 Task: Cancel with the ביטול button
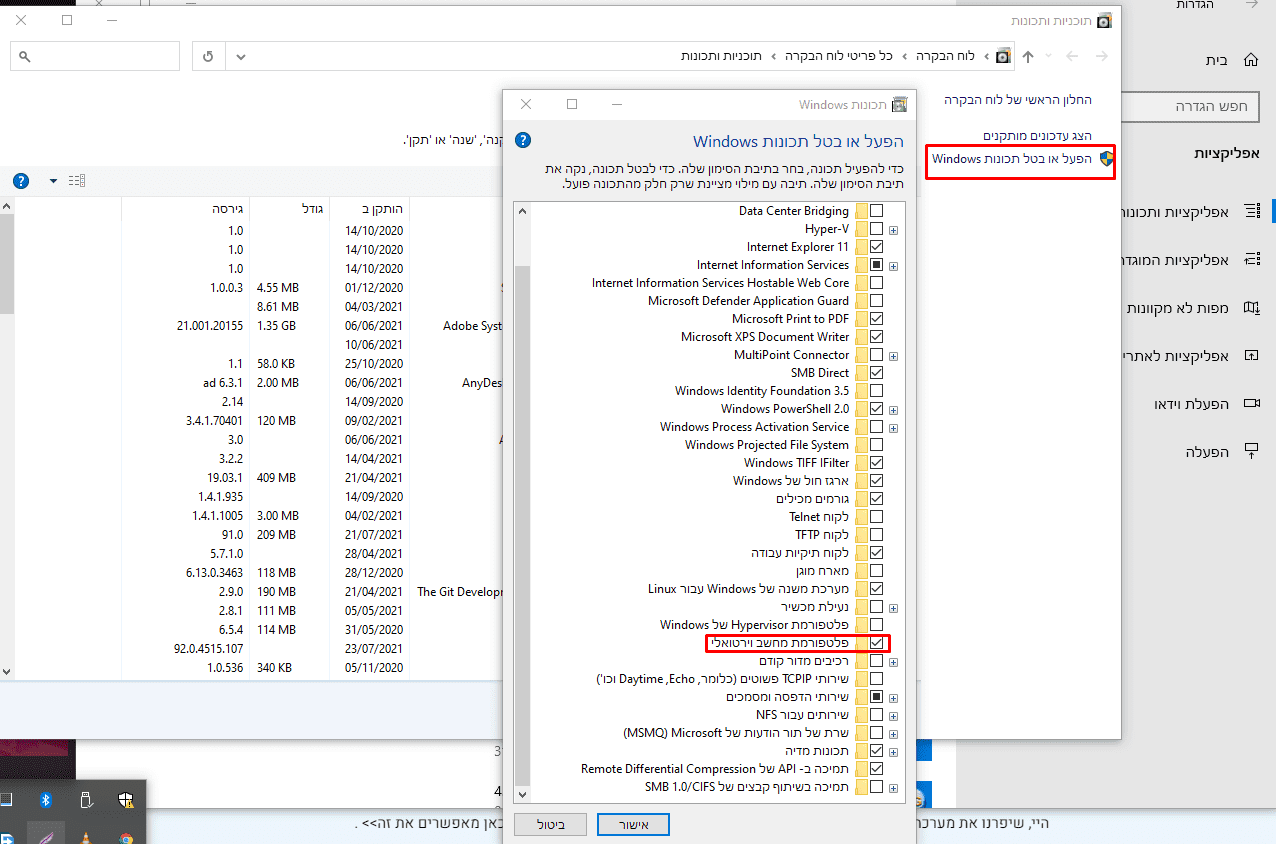[x=550, y=825]
